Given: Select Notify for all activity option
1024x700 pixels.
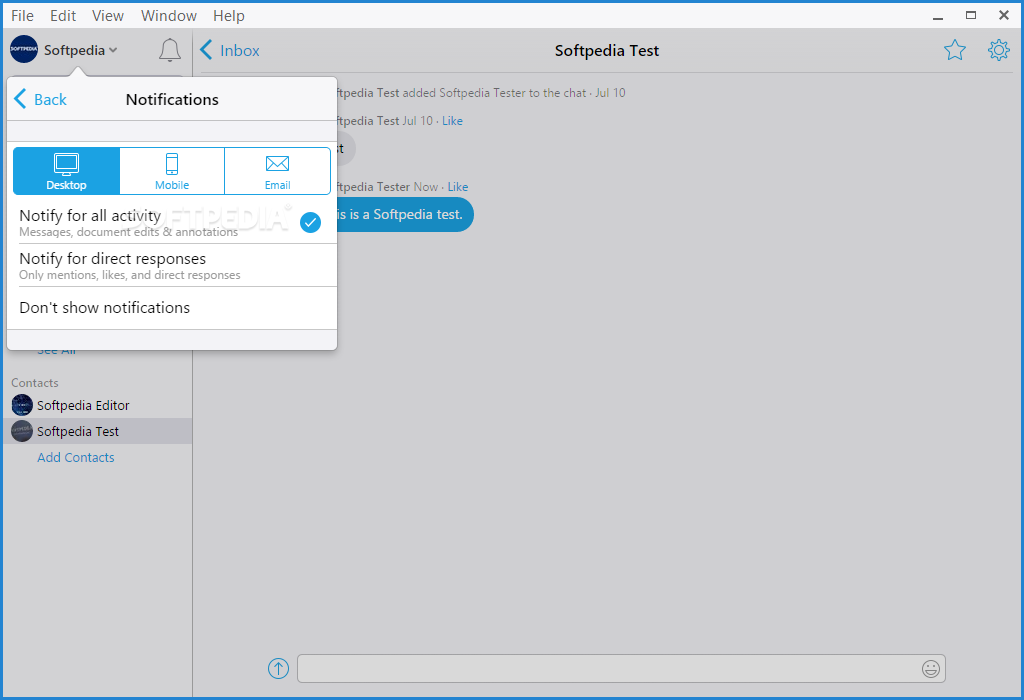Looking at the screenshot, I should pyautogui.click(x=172, y=222).
